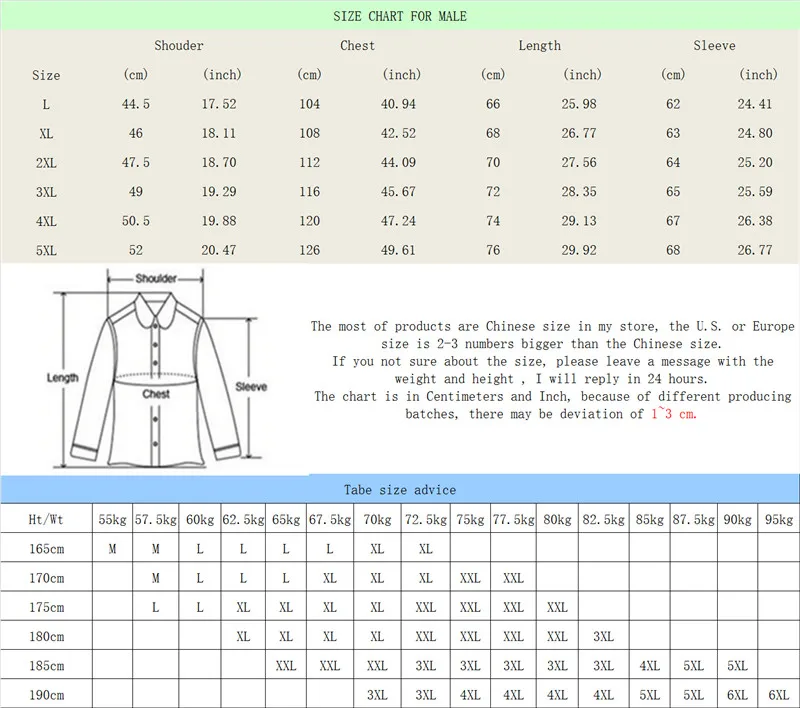Click the "2XL" size row label
Viewport: 800px width, 708px height.
point(46,163)
